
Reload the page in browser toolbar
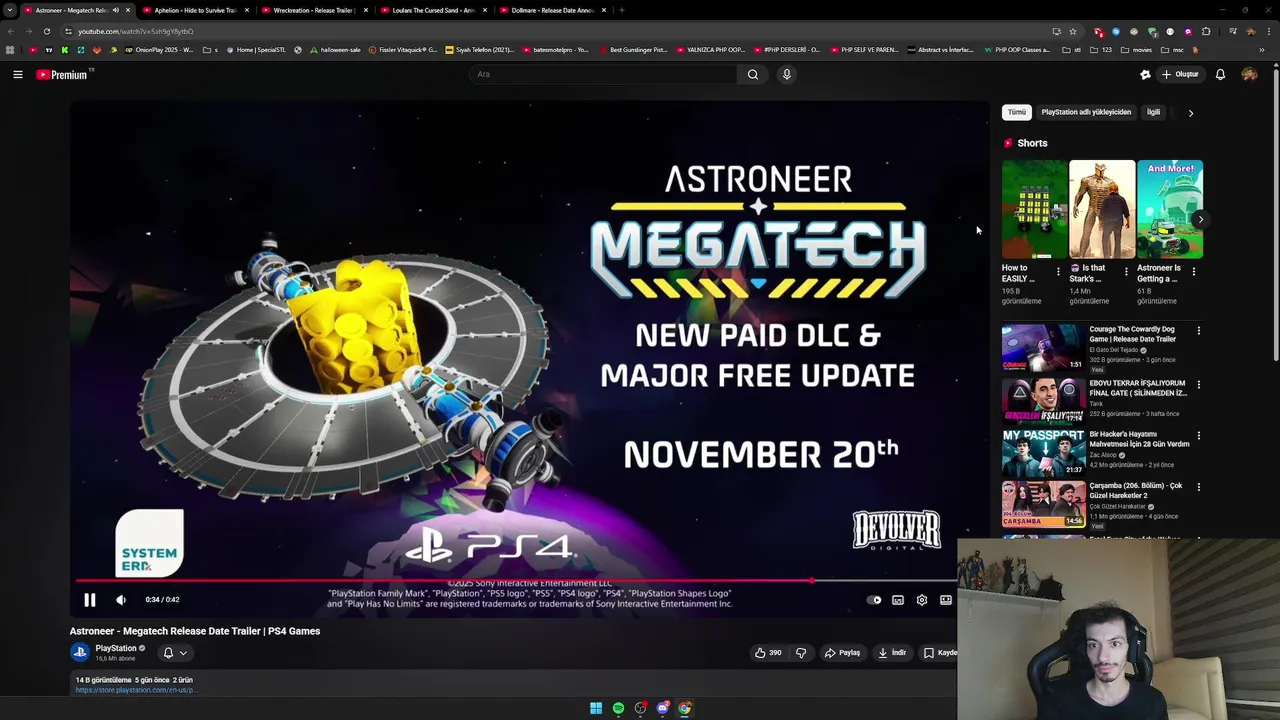(47, 31)
